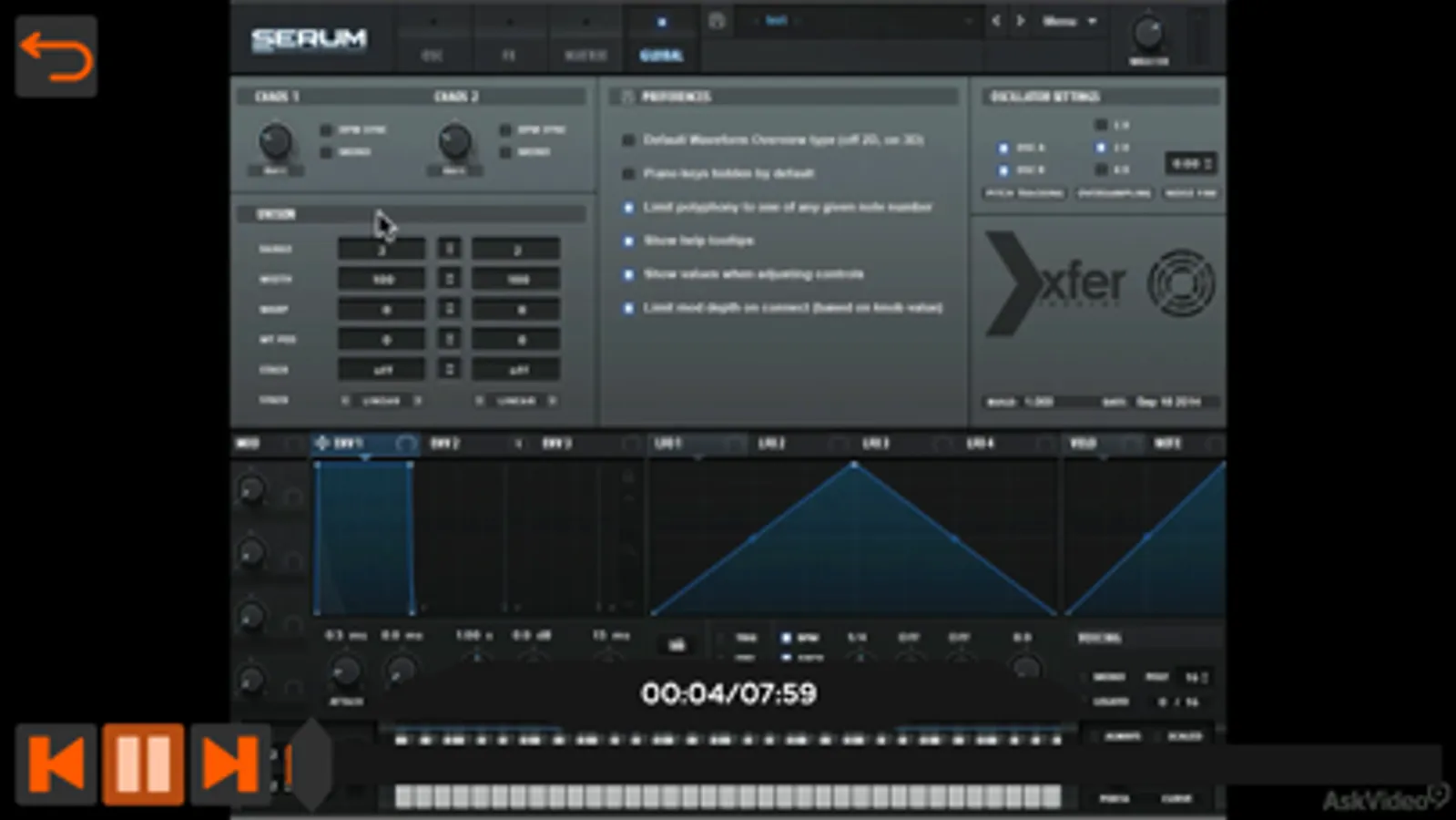1456x820 pixels.
Task: Uncheck Show values when adjusting controls
Action: 628,274
